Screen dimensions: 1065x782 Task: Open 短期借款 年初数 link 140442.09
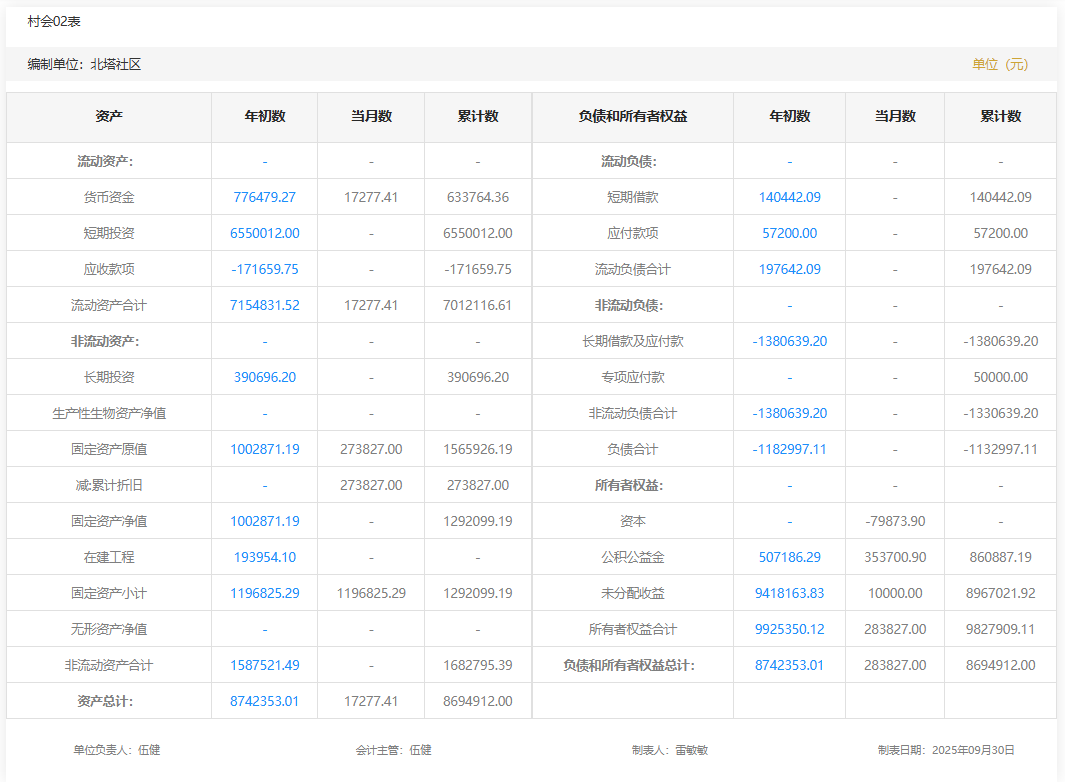[x=789, y=197]
